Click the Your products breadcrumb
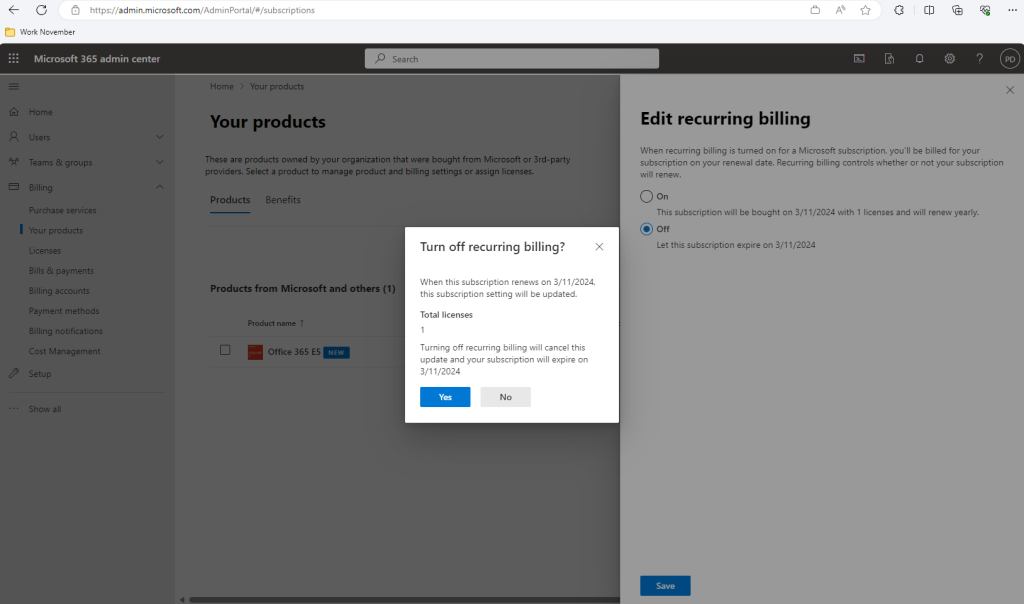The image size is (1024, 604). click(277, 86)
